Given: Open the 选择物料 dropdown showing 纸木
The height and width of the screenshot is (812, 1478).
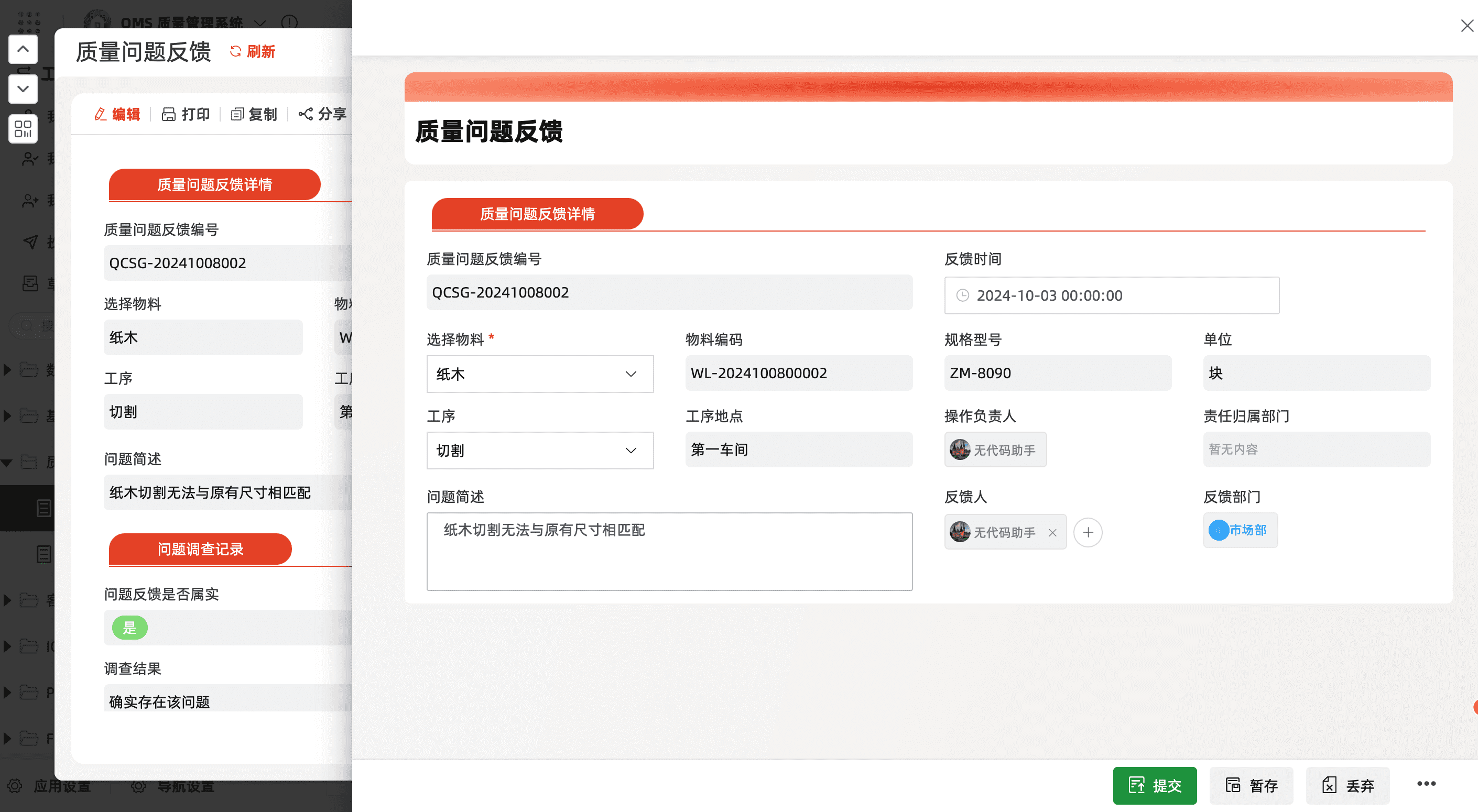Looking at the screenshot, I should point(539,374).
